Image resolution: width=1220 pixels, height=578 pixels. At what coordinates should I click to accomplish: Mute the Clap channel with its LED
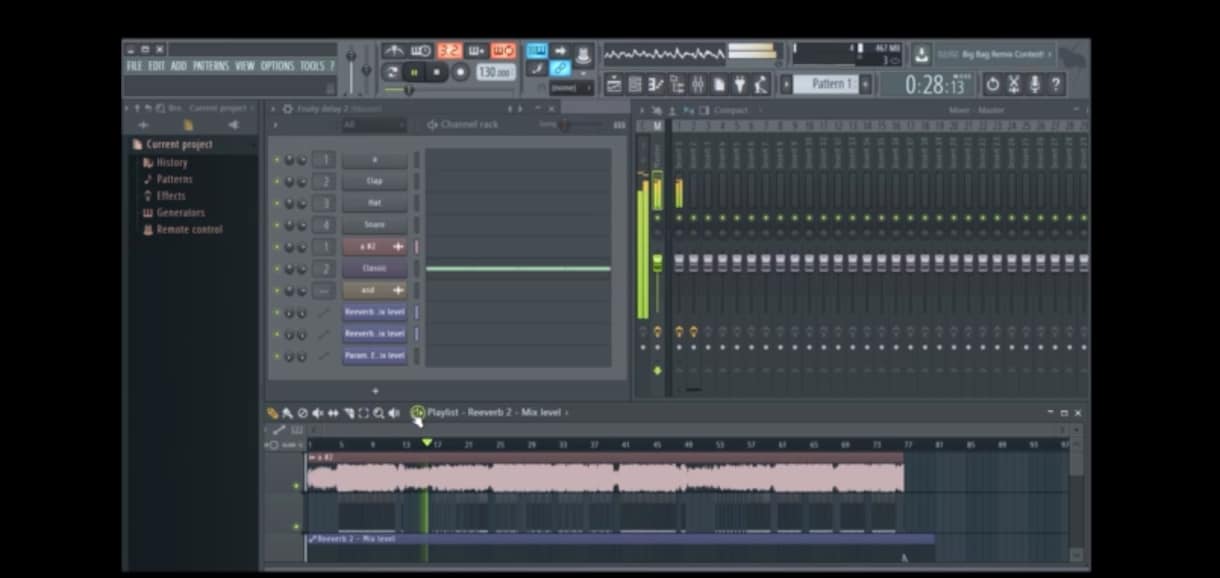[277, 182]
